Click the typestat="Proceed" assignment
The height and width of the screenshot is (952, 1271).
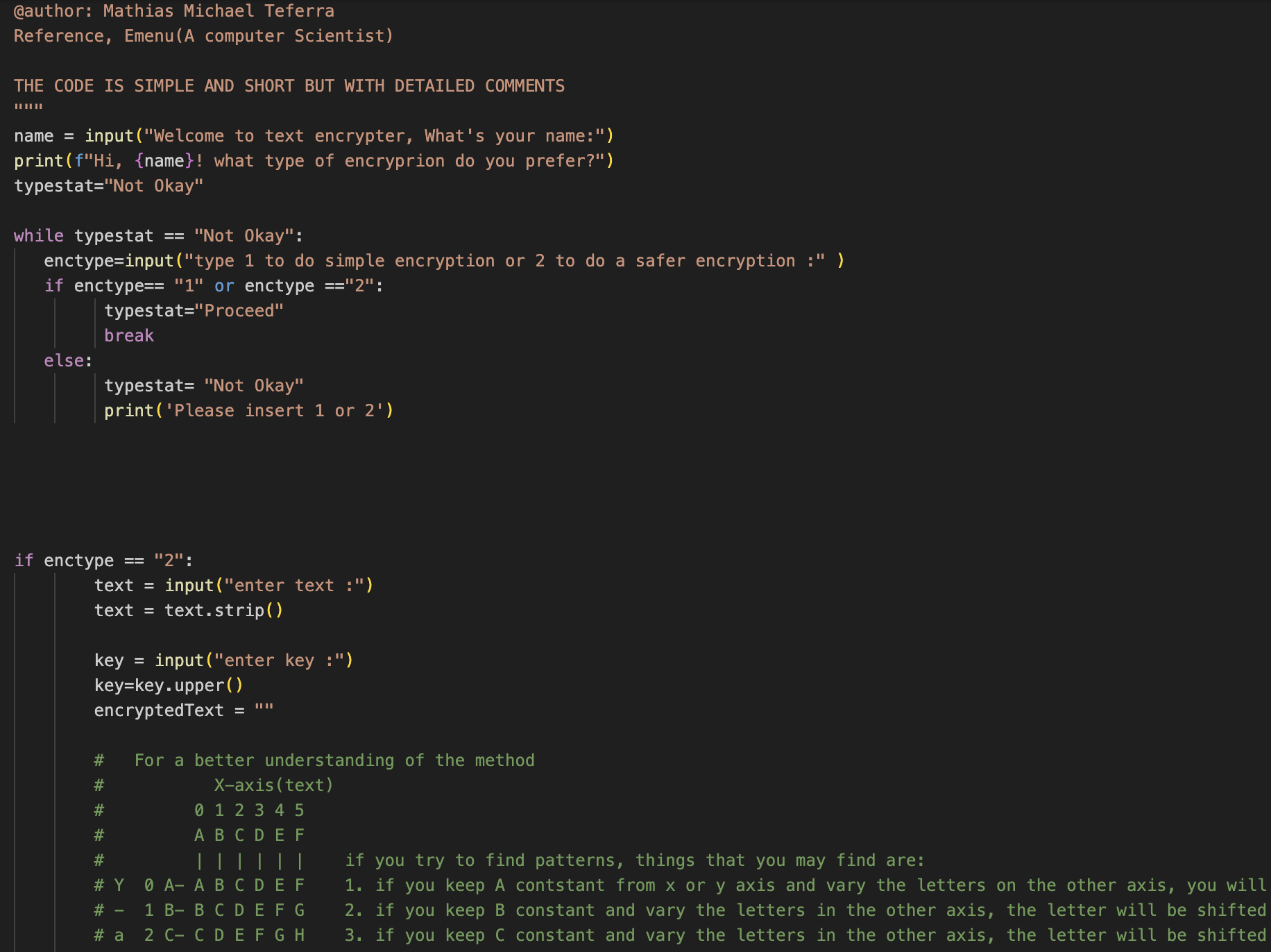194,311
